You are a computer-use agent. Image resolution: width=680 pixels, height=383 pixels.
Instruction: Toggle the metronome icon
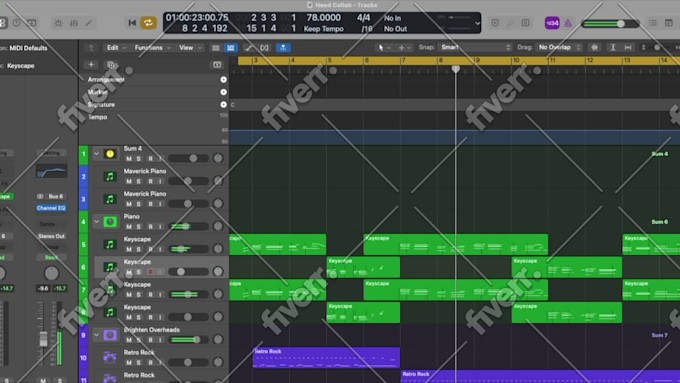pyautogui.click(x=568, y=23)
